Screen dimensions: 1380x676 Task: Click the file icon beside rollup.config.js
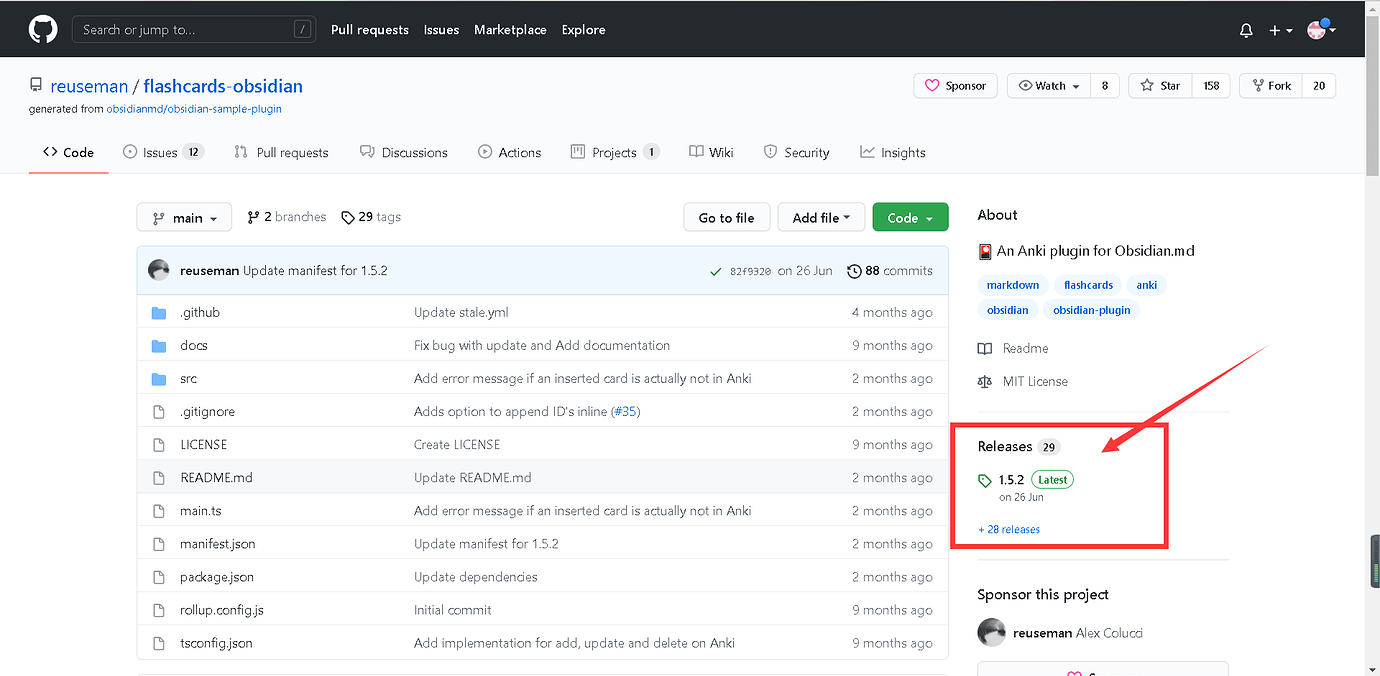click(158, 610)
